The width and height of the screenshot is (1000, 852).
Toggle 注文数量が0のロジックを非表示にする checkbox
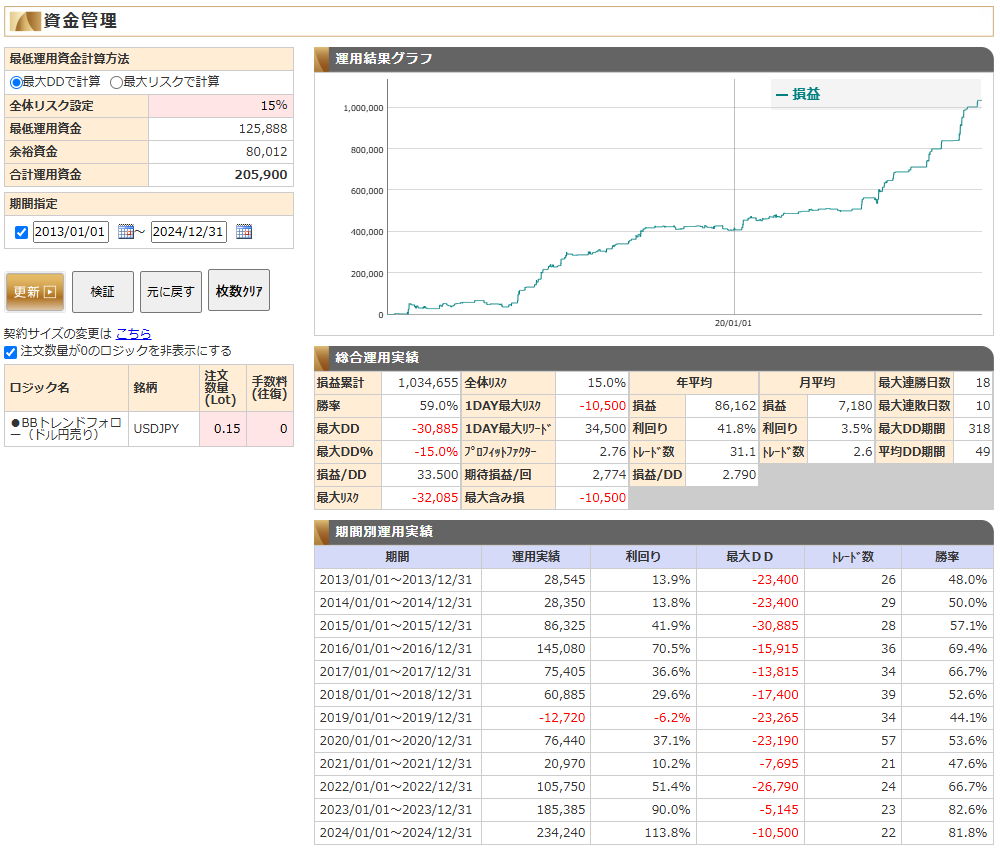[x=10, y=352]
